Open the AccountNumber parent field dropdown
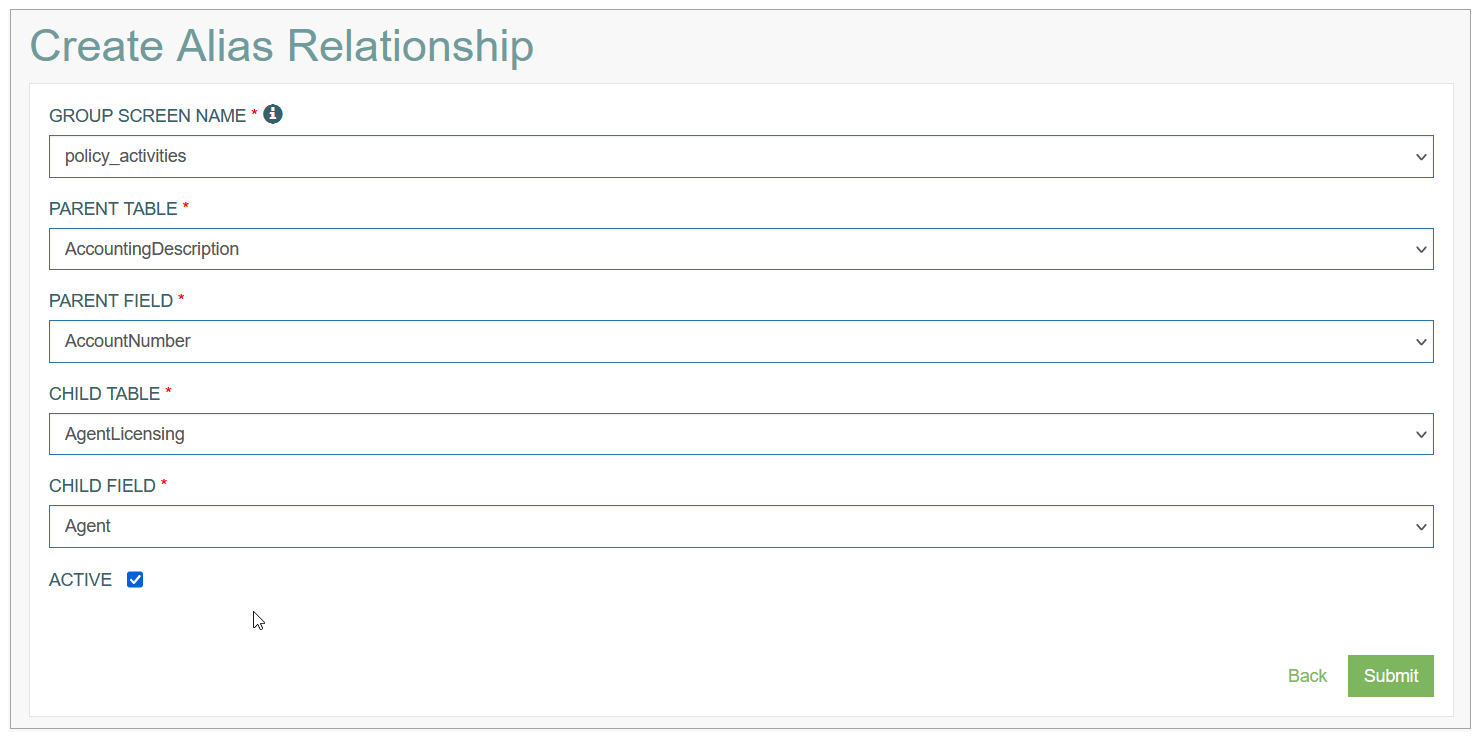This screenshot has width=1480, height=740. 741,341
